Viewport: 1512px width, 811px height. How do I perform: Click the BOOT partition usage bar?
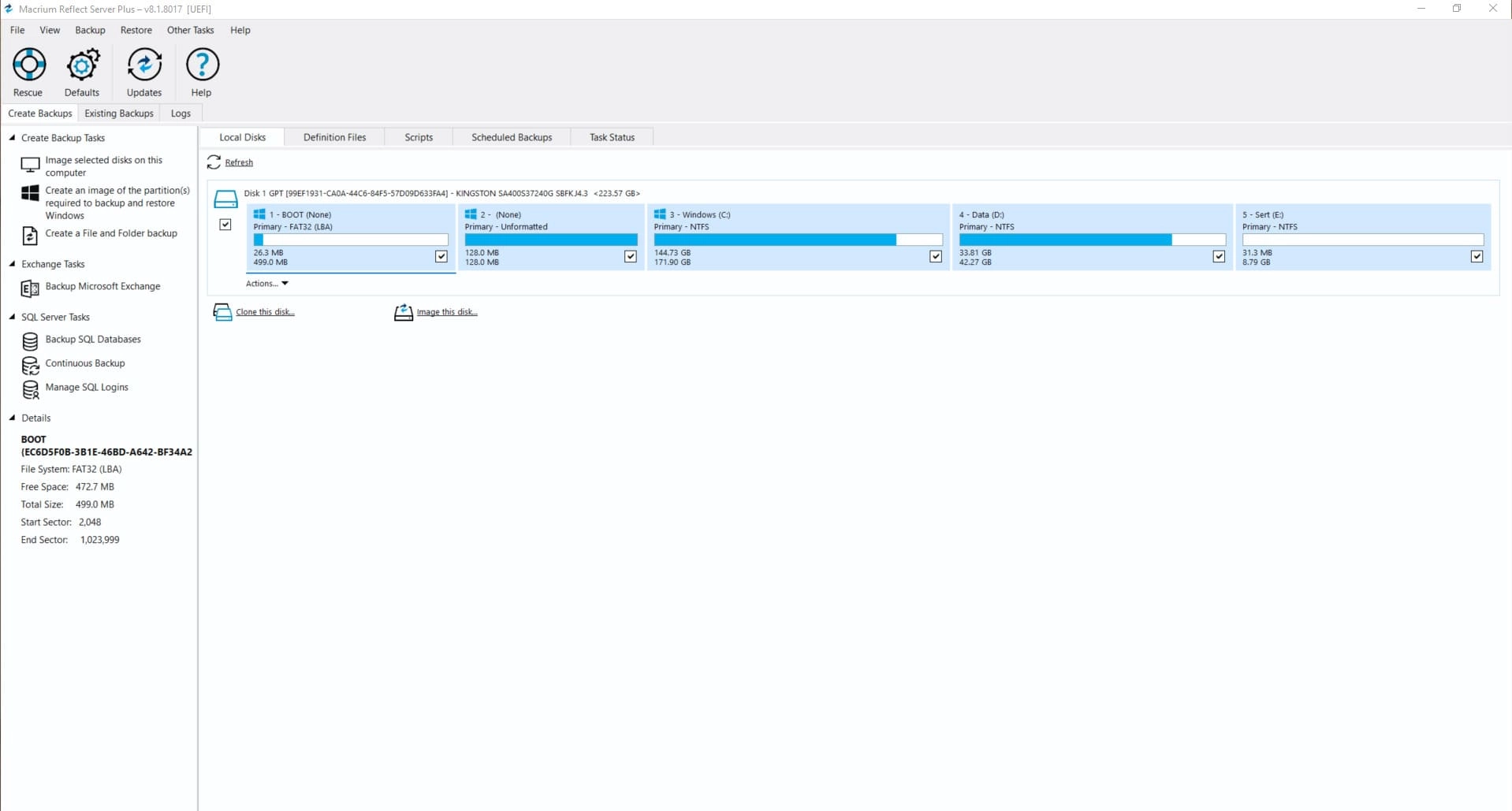pyautogui.click(x=351, y=240)
